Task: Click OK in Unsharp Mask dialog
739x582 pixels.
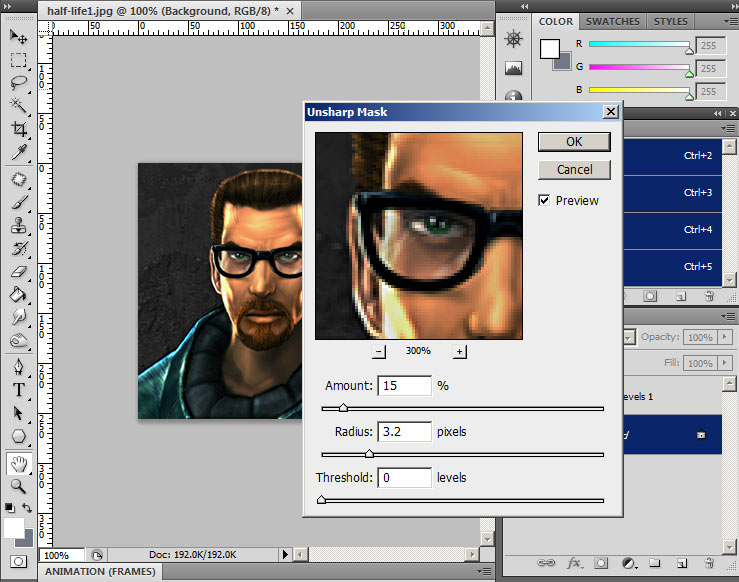Action: [574, 142]
